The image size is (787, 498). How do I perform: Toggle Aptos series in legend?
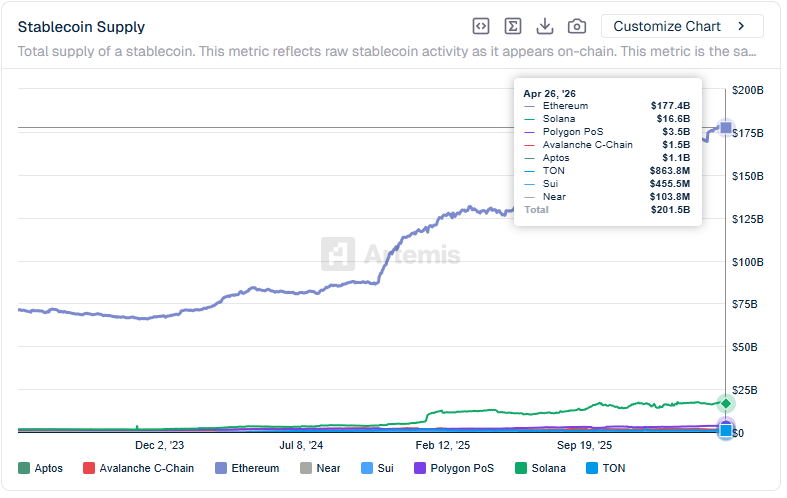(x=41, y=468)
